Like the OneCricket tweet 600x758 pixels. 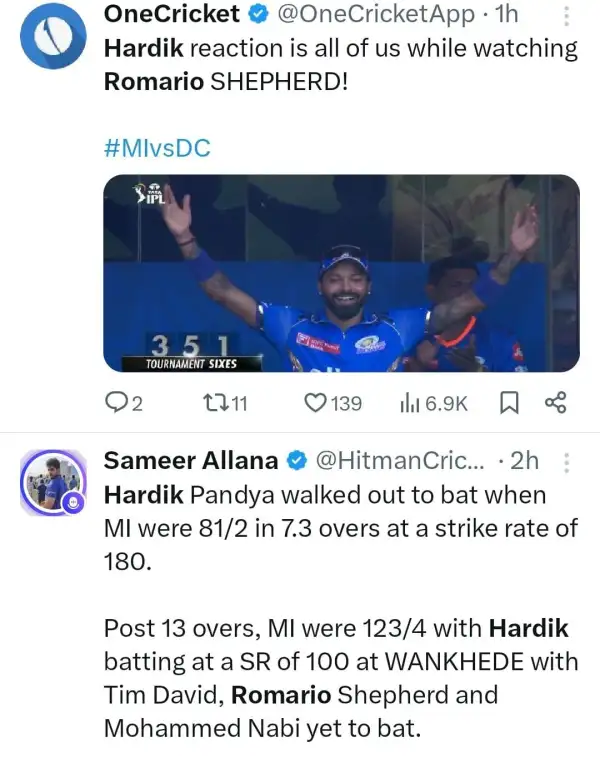[x=333, y=403]
